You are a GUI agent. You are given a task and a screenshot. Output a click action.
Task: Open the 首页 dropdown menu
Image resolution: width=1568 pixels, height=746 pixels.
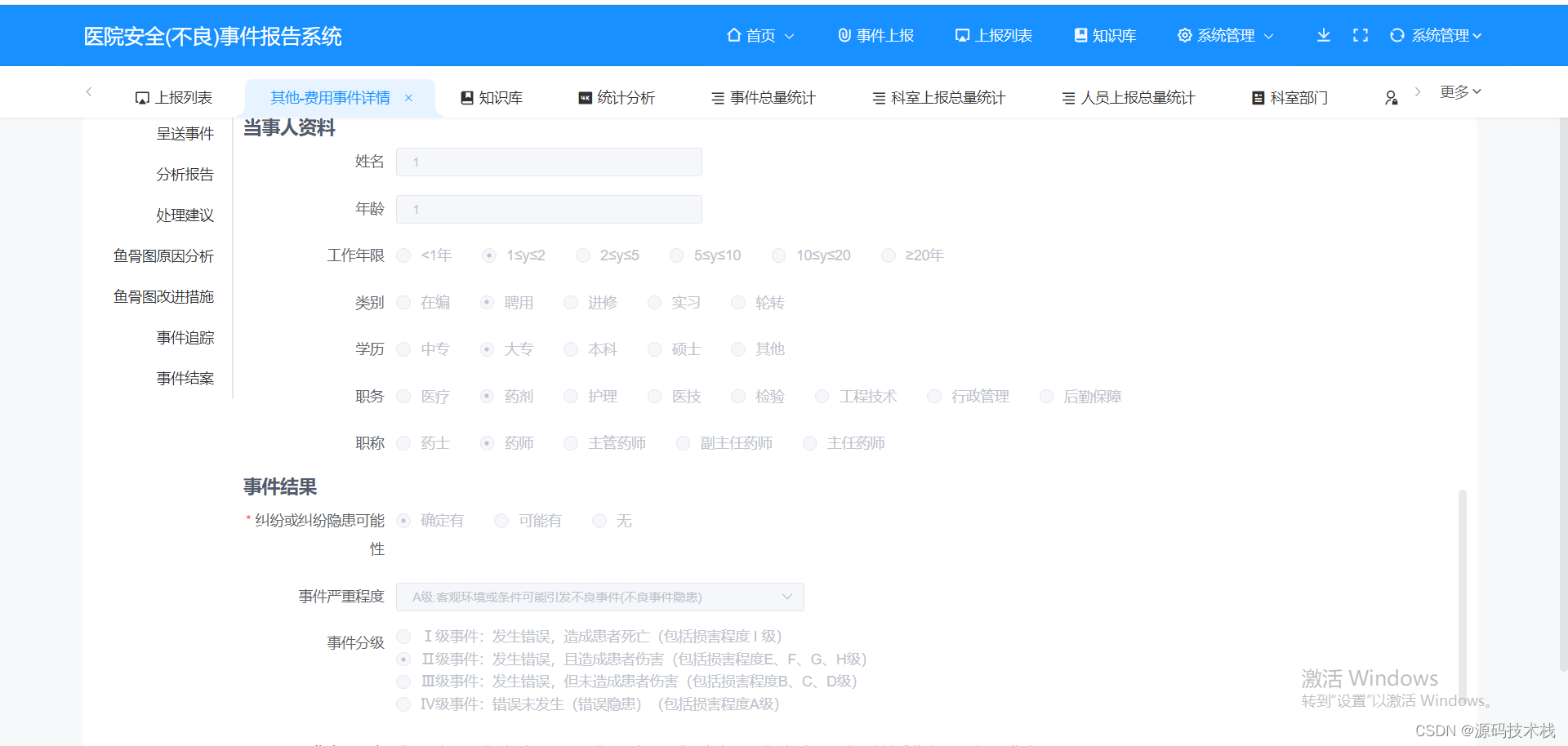[760, 35]
